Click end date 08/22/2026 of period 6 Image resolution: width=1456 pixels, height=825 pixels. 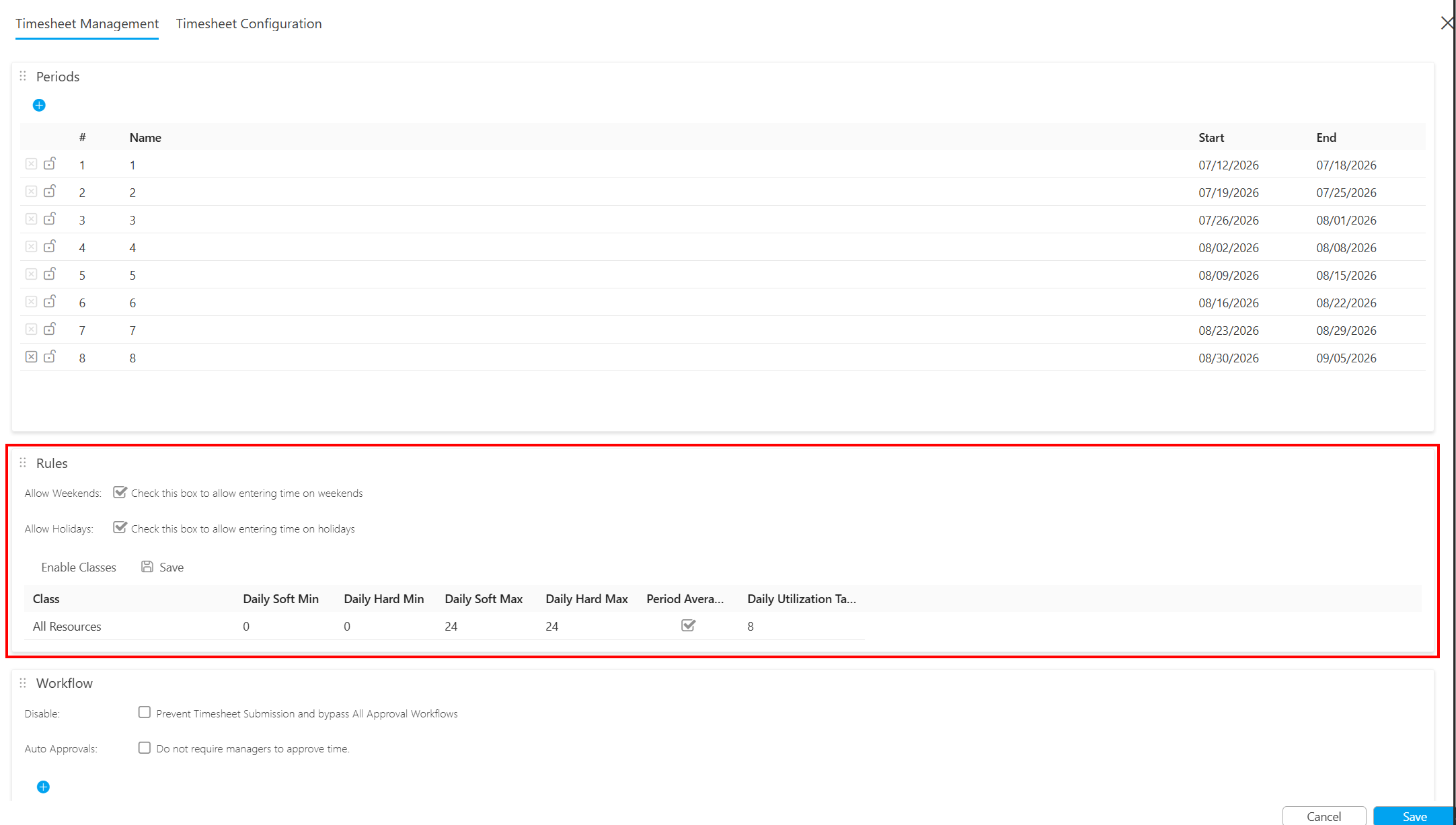point(1346,303)
